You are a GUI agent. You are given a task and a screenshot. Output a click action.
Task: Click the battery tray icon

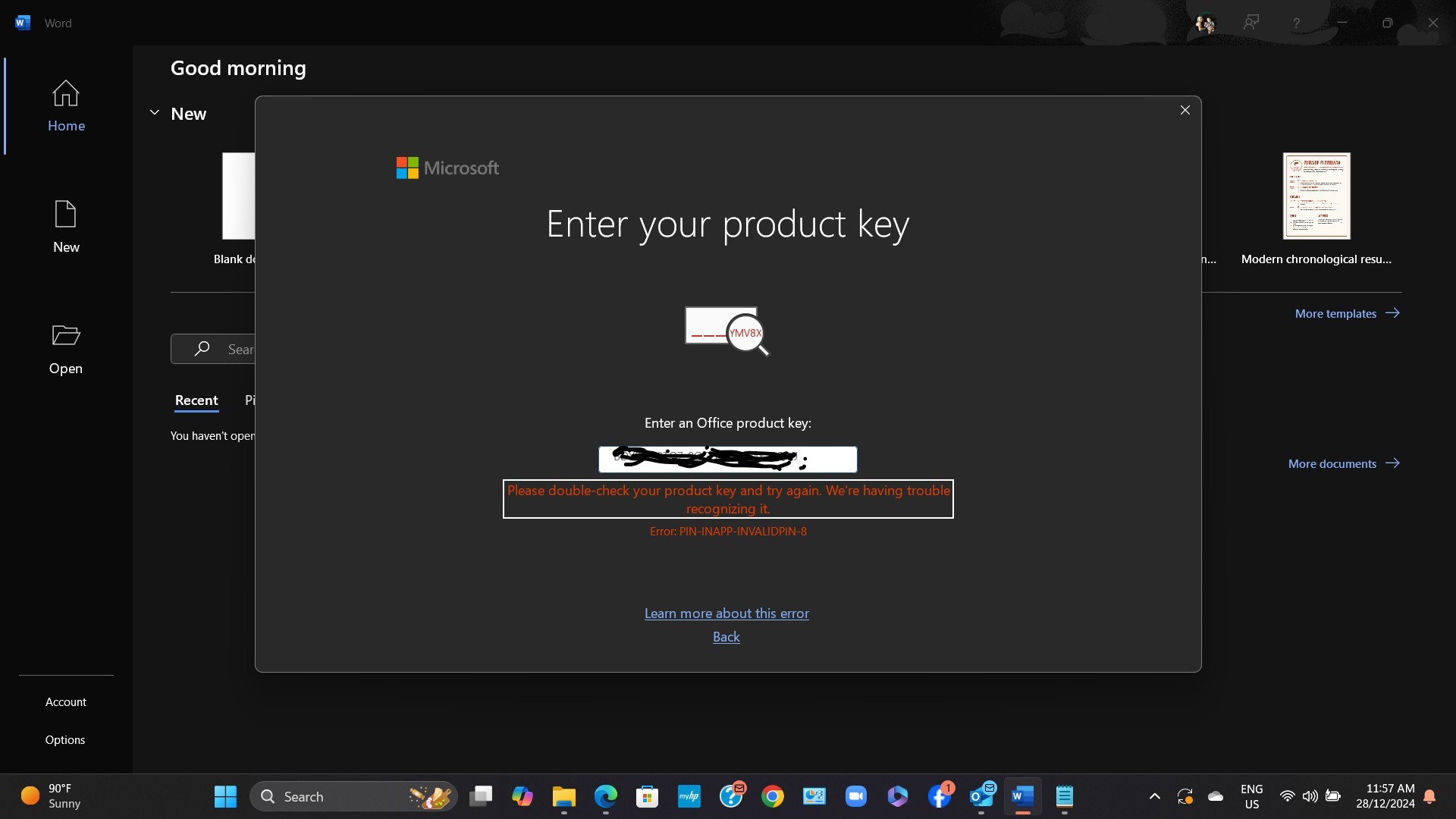[x=1333, y=797]
